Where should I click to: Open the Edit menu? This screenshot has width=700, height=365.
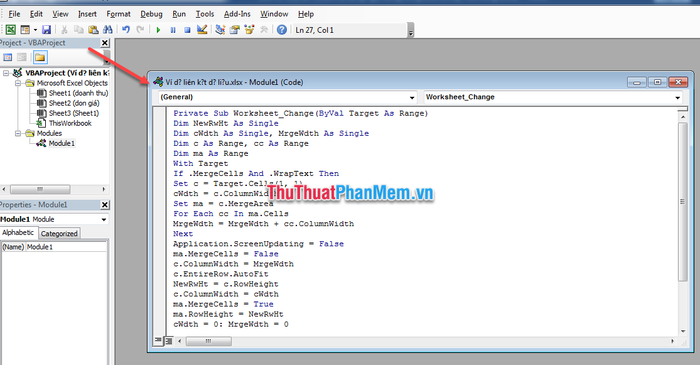[36, 14]
